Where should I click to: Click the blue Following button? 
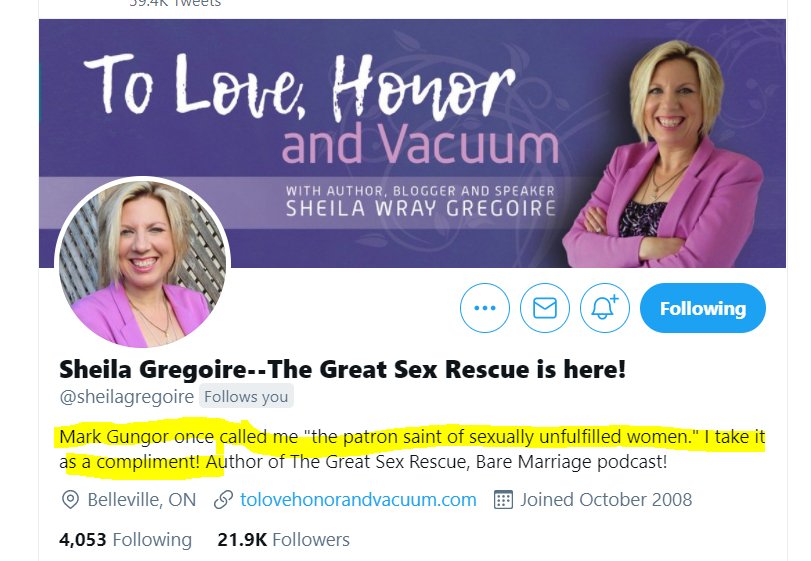point(702,308)
